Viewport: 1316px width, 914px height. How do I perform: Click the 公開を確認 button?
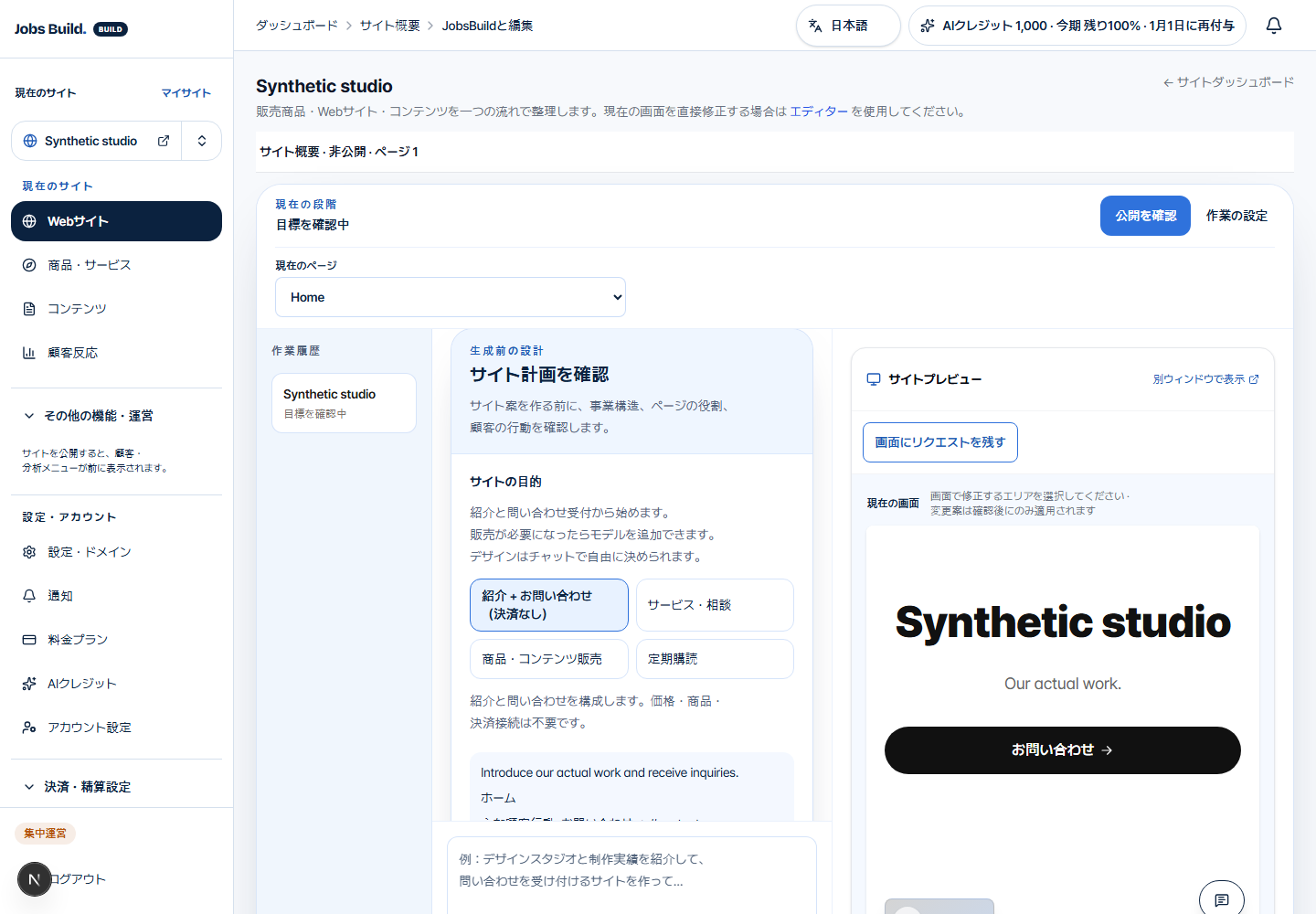[1145, 216]
